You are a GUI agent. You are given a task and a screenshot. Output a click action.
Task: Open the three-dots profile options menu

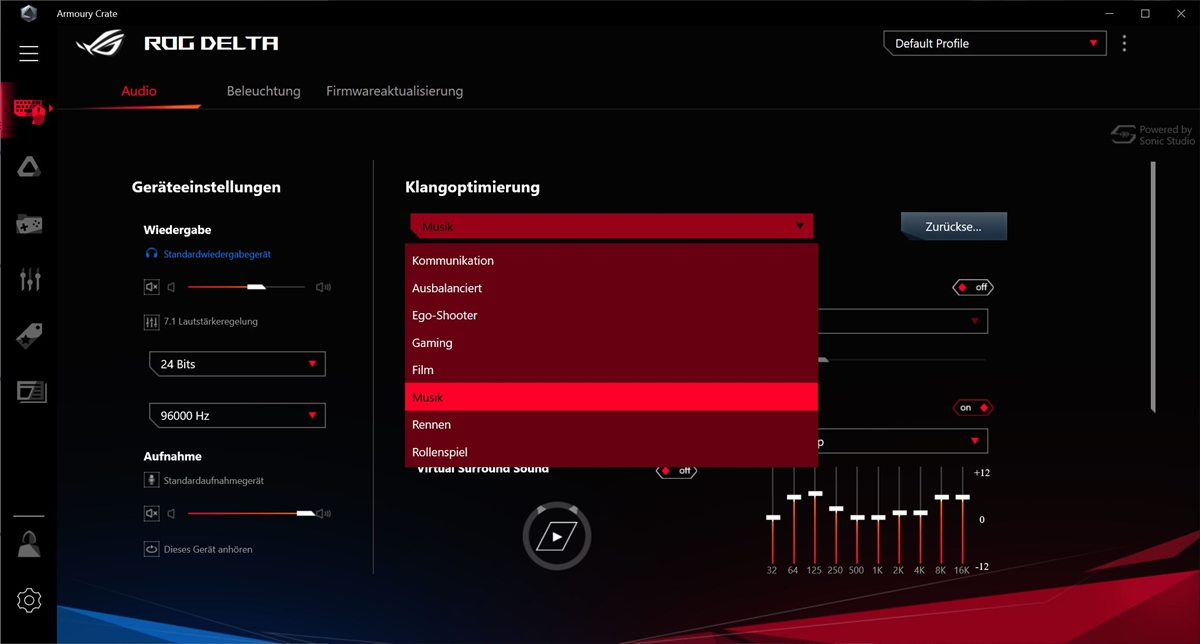[1124, 44]
